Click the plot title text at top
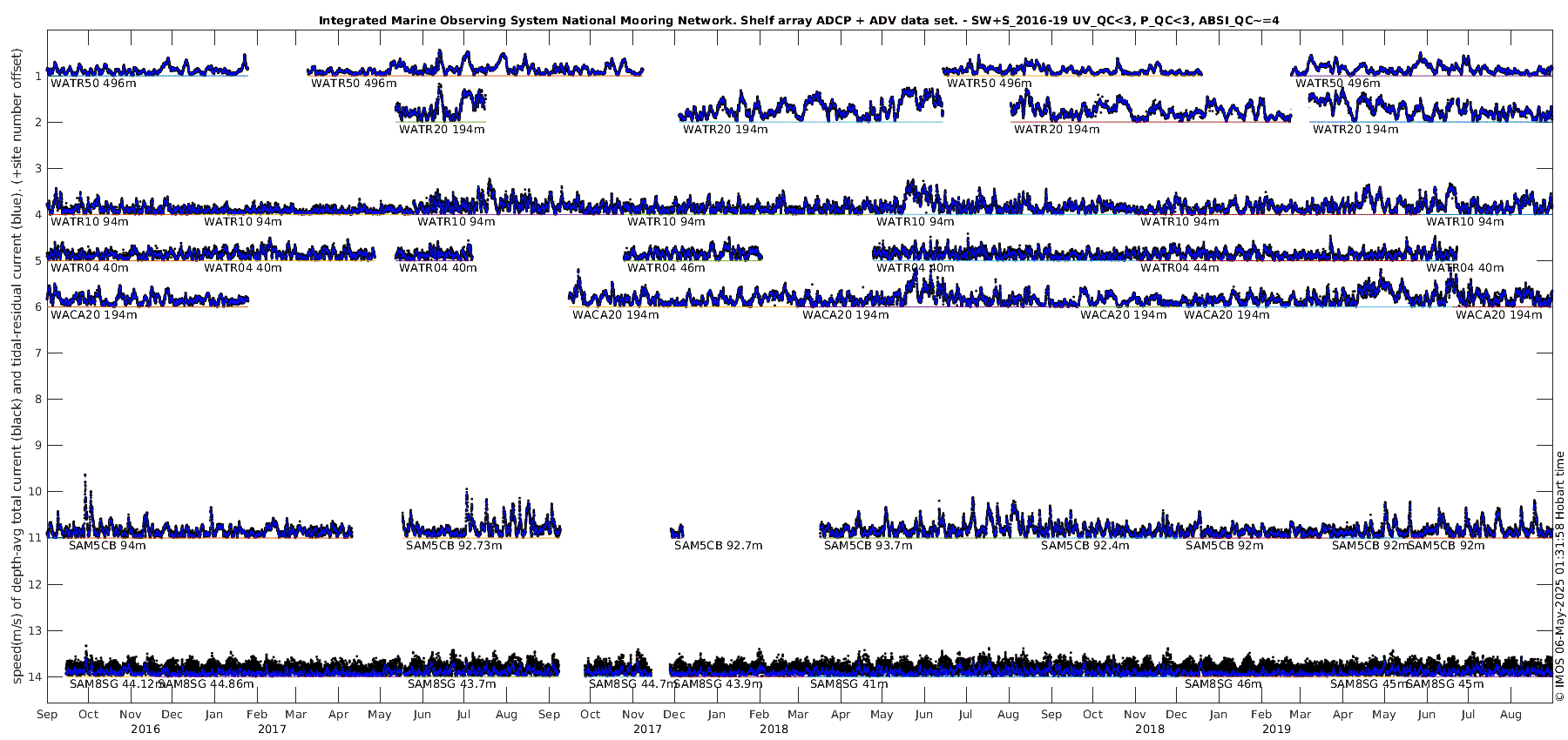 click(x=799, y=20)
